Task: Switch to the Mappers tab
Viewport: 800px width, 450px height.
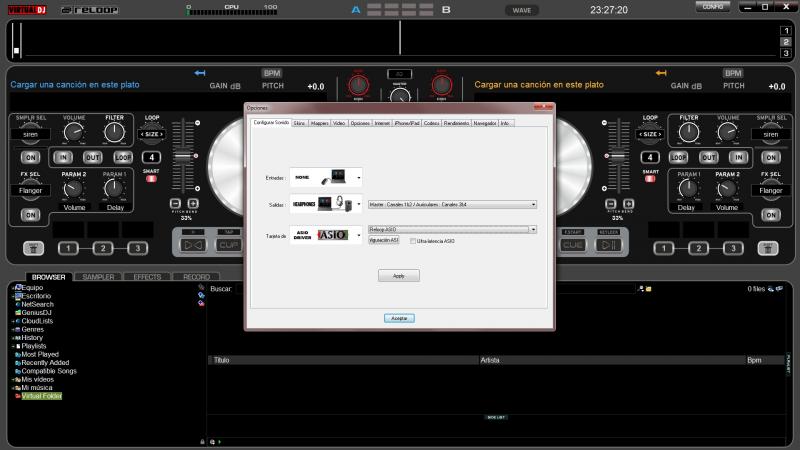Action: click(x=319, y=123)
